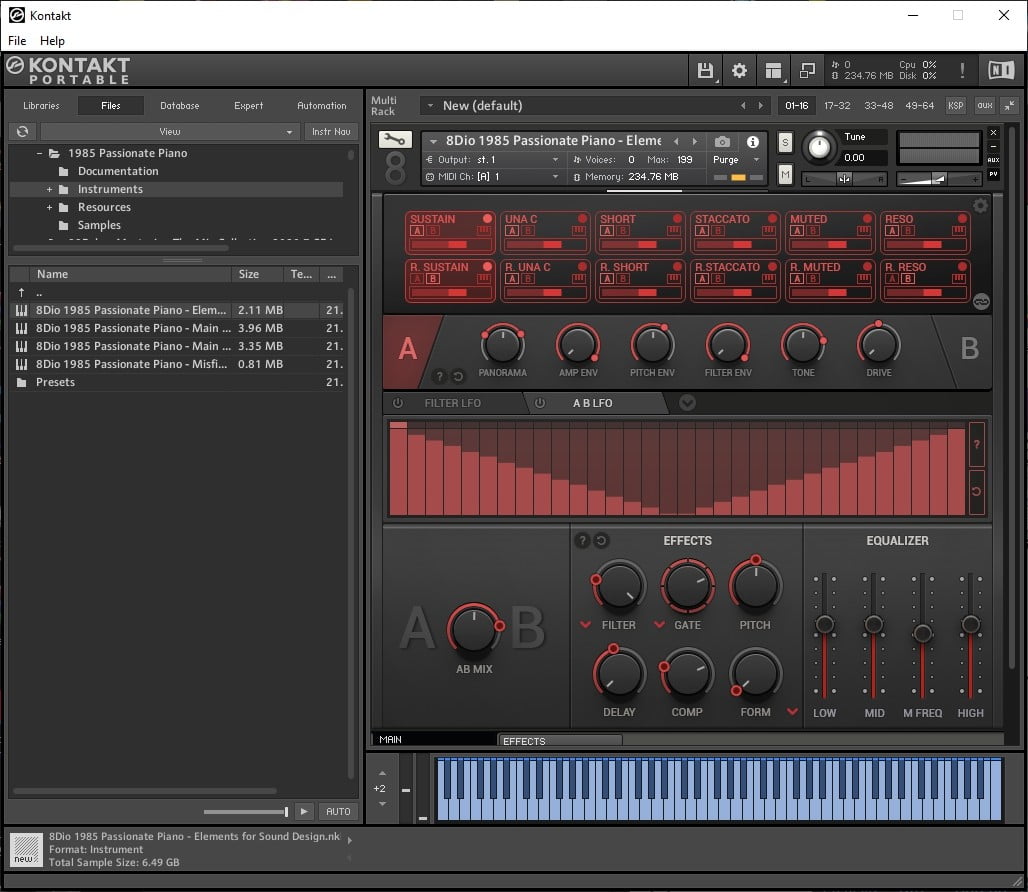This screenshot has width=1028, height=892.
Task: Minimize the rack view icon
Action: (x=1010, y=105)
